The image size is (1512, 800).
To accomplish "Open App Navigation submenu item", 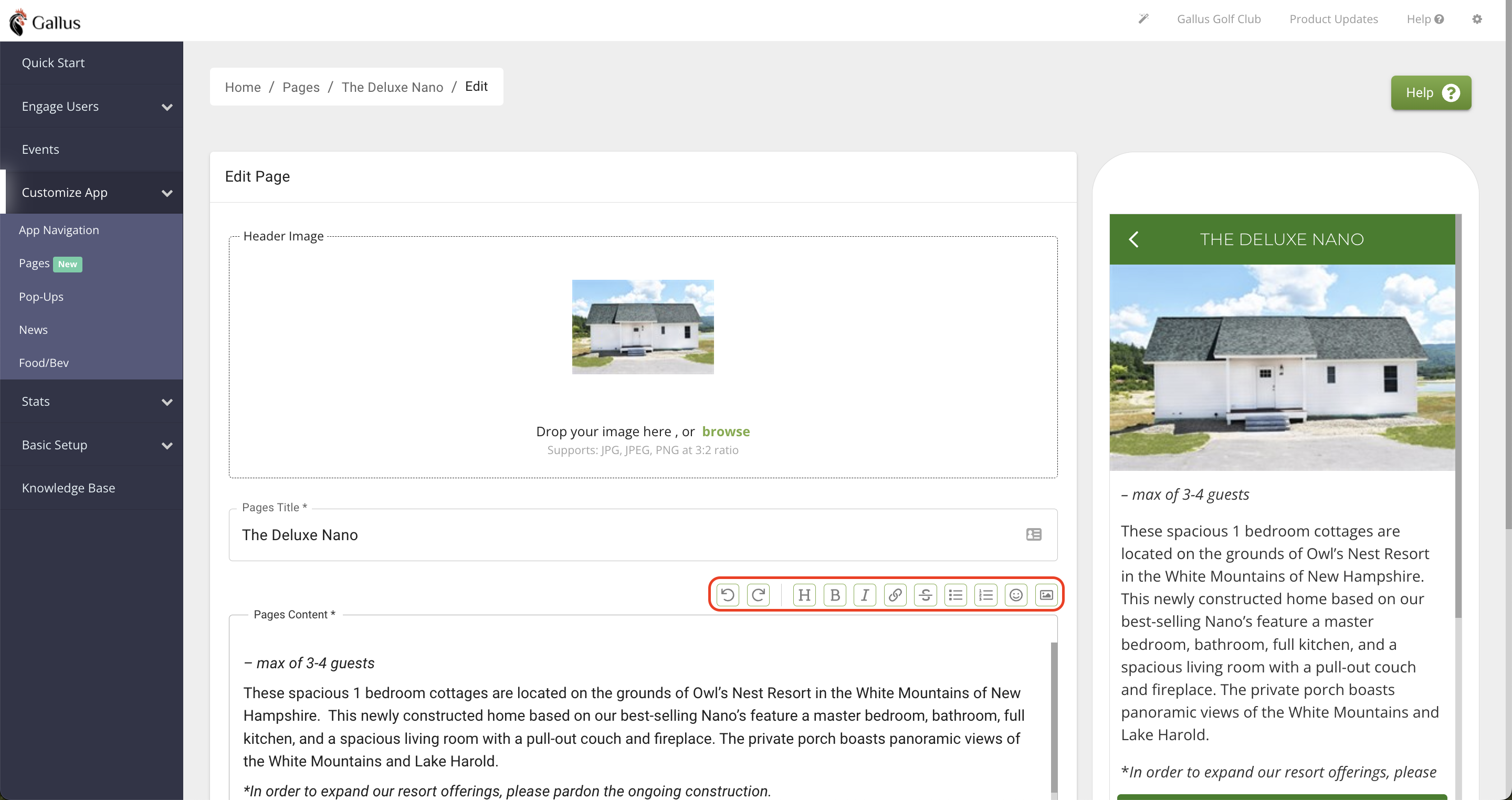I will (59, 230).
